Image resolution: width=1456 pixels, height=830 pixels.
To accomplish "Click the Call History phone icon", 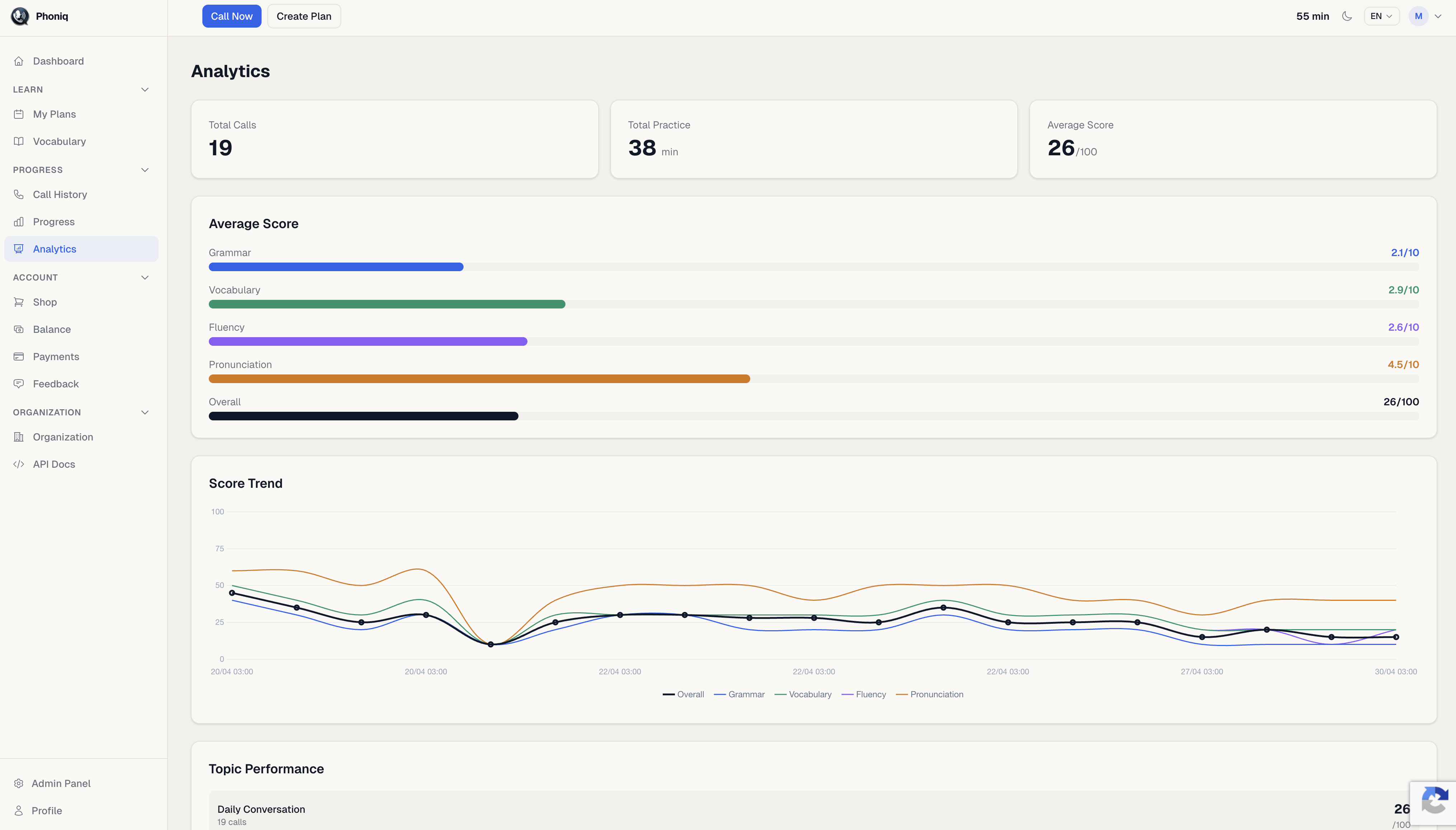I will [19, 194].
